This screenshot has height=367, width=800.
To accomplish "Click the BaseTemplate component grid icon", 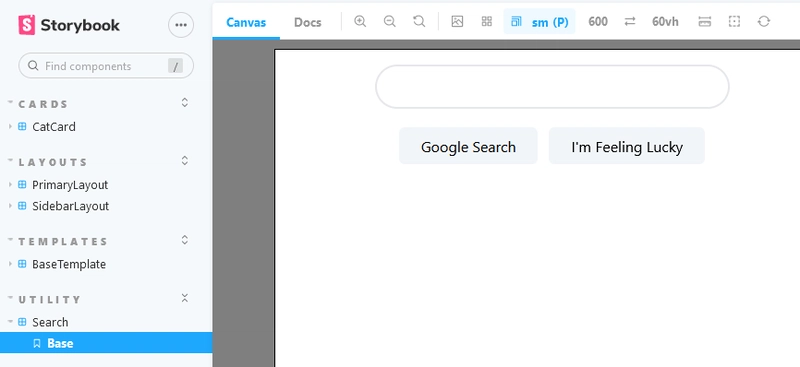I will click(x=22, y=264).
